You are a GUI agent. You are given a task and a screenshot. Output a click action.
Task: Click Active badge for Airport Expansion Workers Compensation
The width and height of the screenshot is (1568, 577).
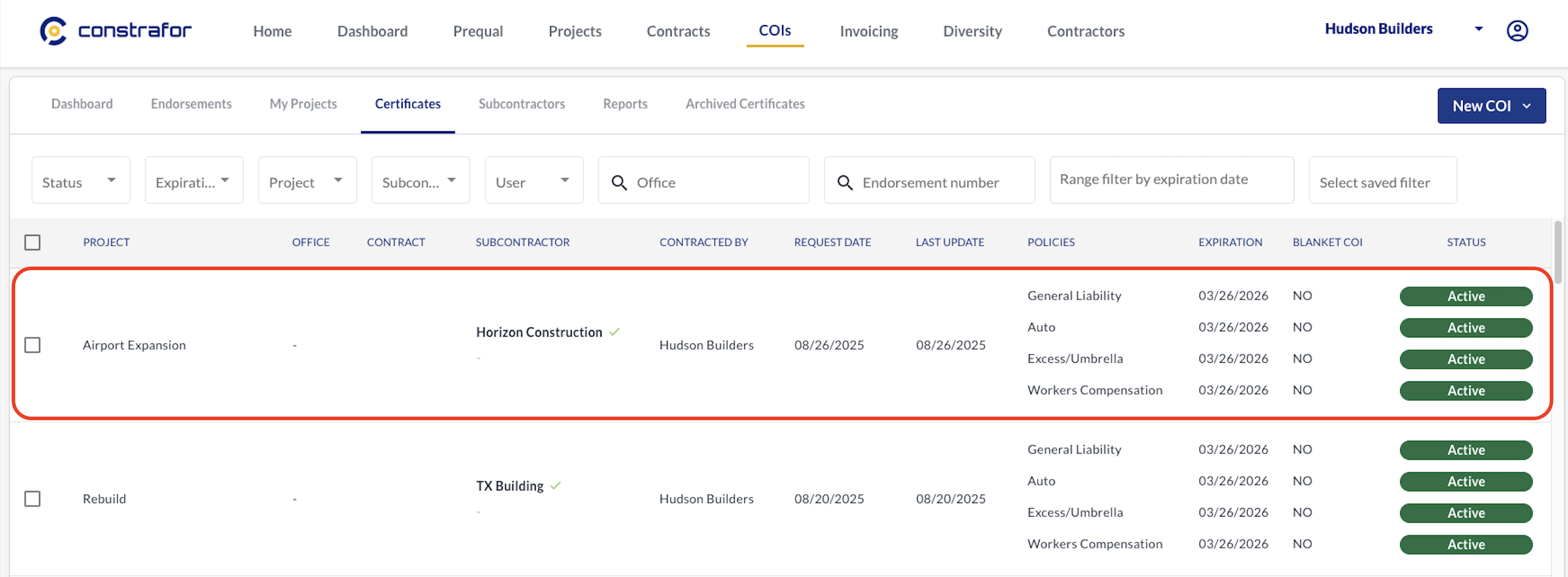click(x=1466, y=391)
